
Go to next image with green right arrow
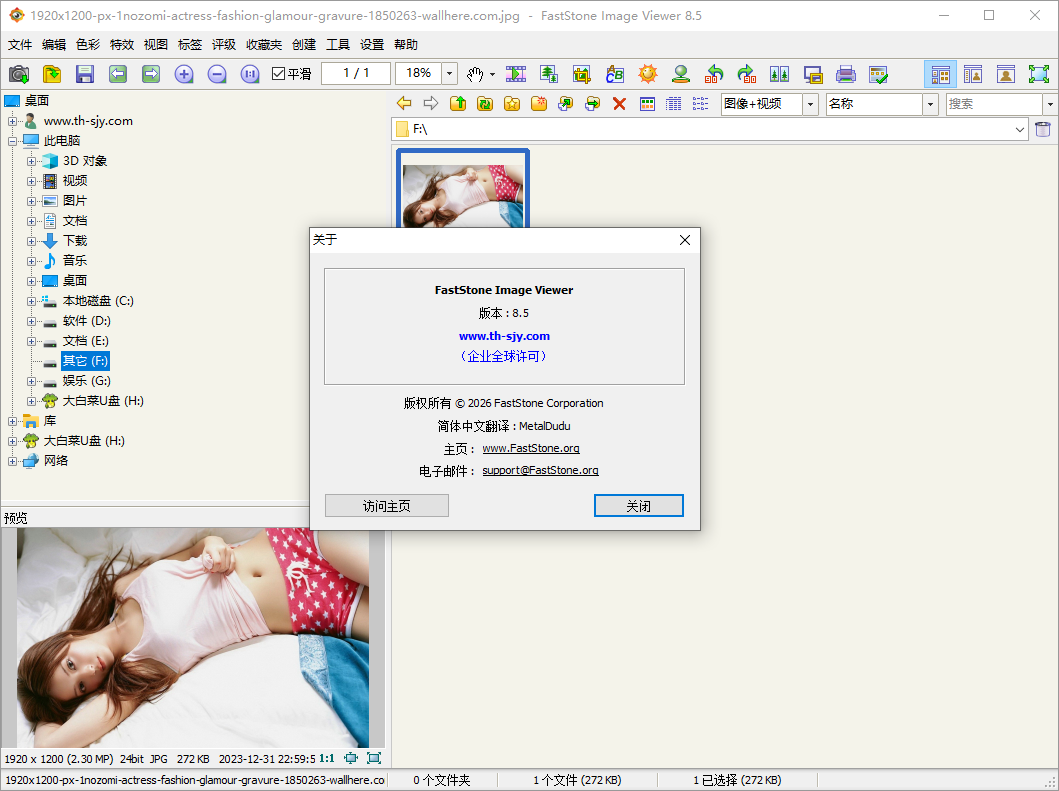151,74
